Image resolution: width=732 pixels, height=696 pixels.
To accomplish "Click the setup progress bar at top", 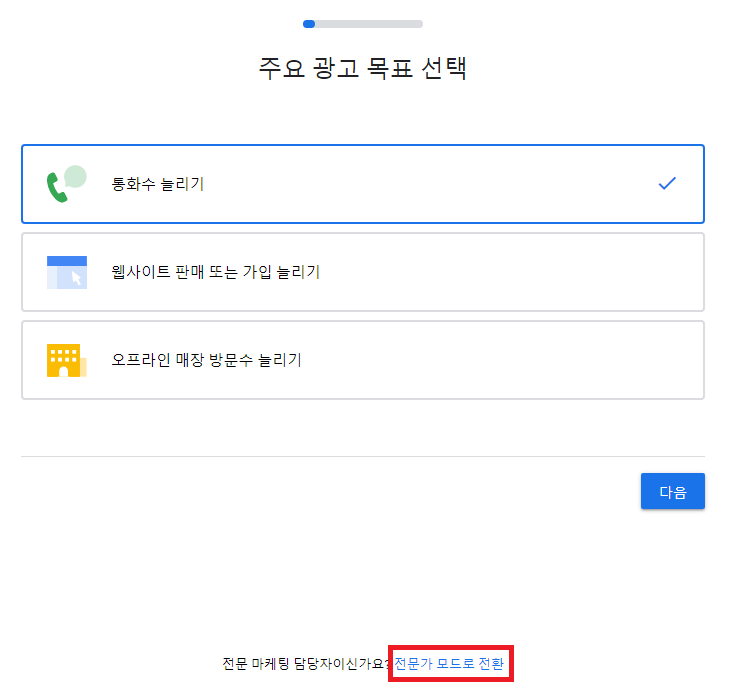I will (x=363, y=24).
